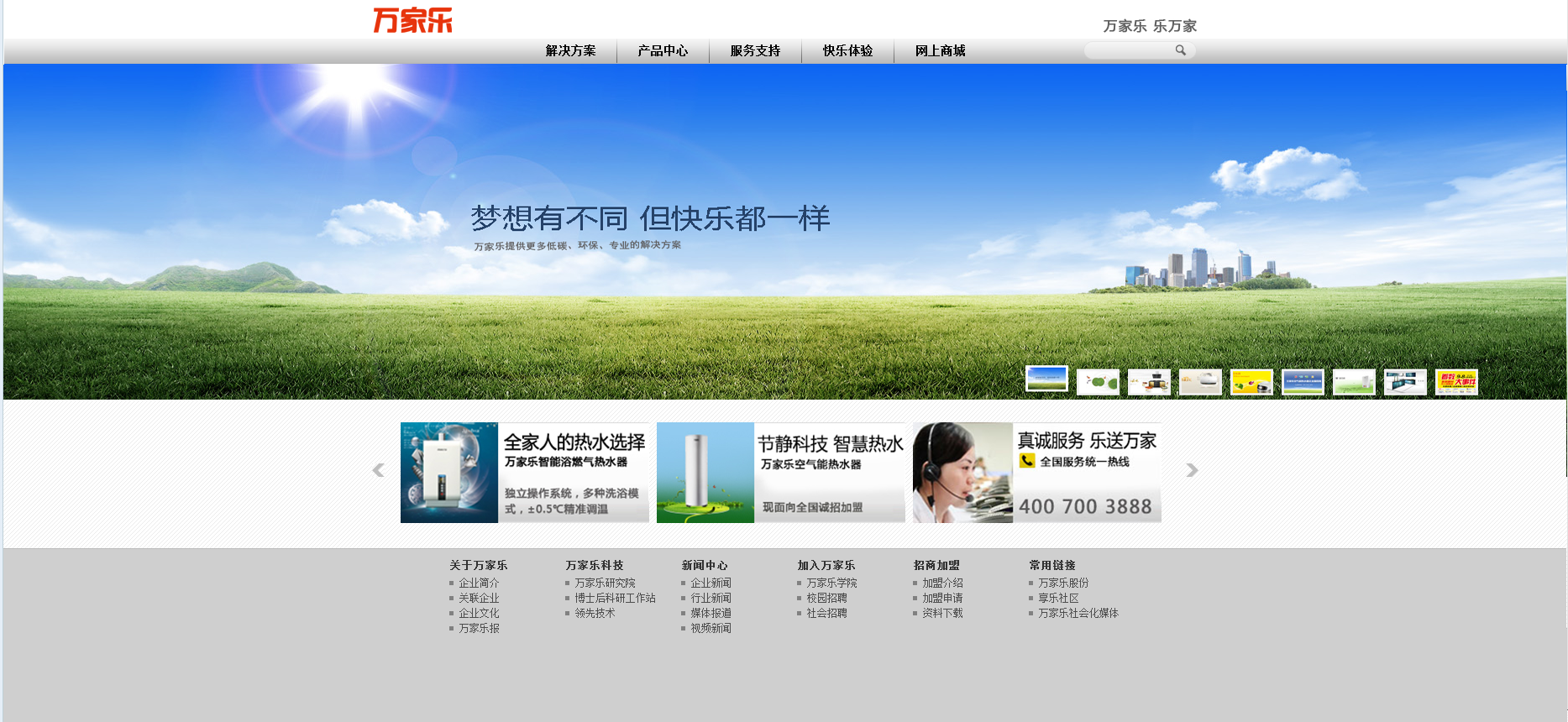The image size is (1568, 722).
Task: Open the 校园招聘 footer link
Action: [826, 598]
